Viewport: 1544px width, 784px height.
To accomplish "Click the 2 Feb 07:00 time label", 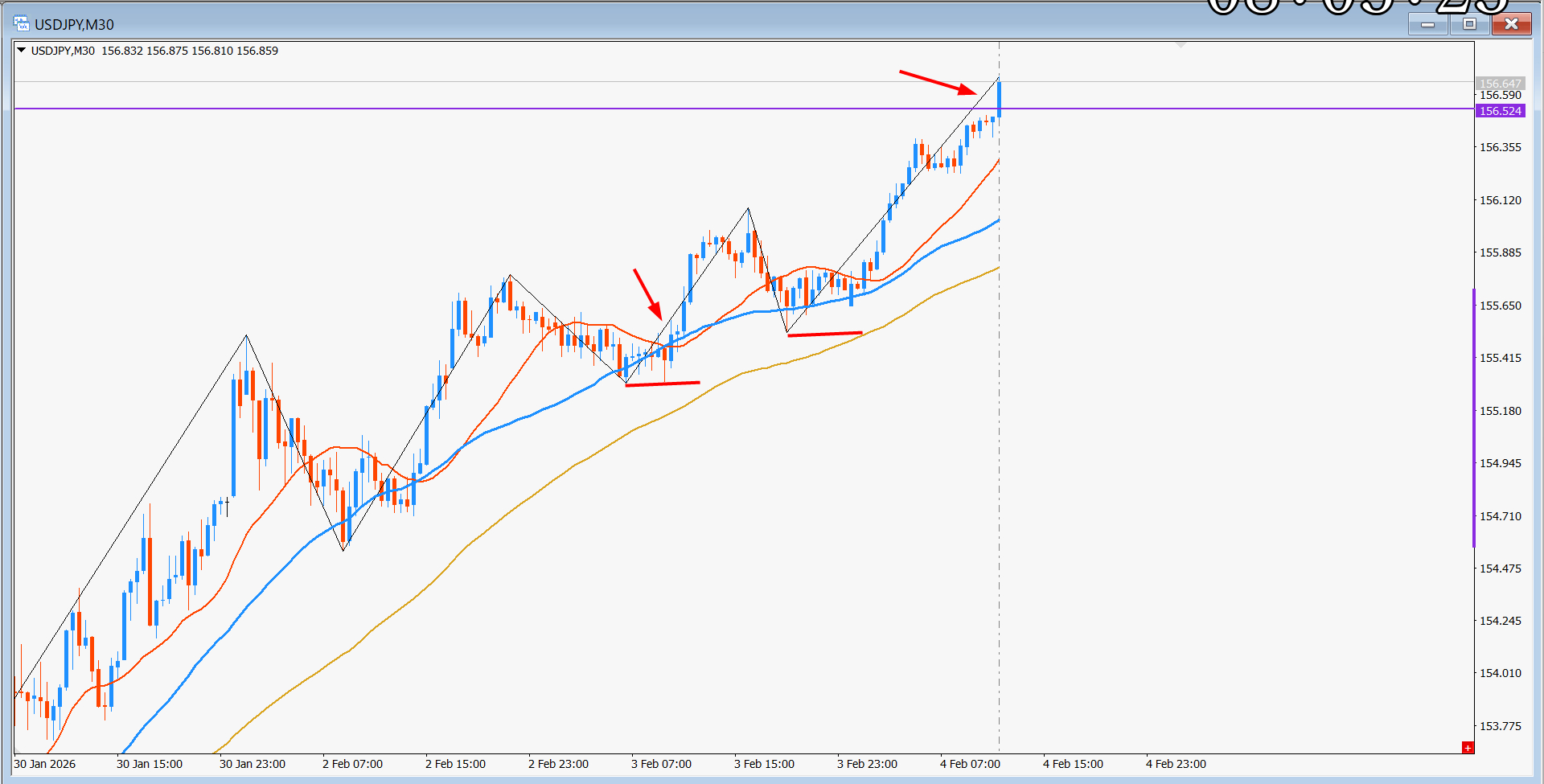I will [352, 764].
